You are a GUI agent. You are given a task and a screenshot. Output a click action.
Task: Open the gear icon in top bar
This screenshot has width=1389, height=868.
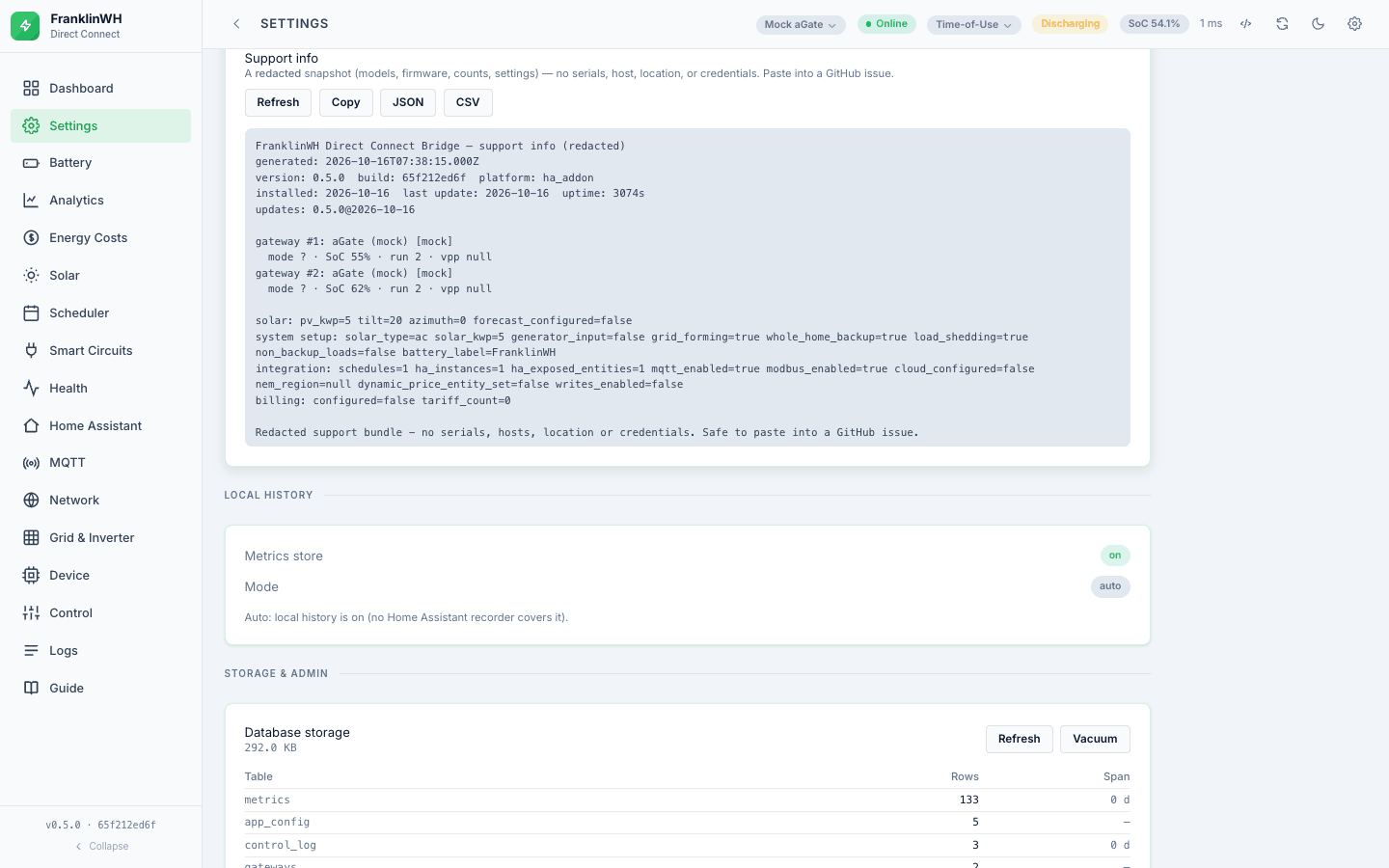1354,24
